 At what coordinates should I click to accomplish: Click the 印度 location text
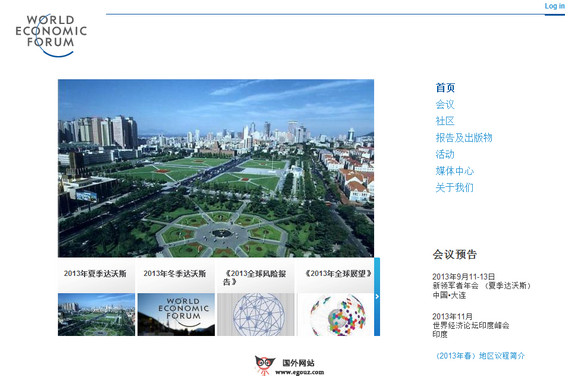point(440,334)
